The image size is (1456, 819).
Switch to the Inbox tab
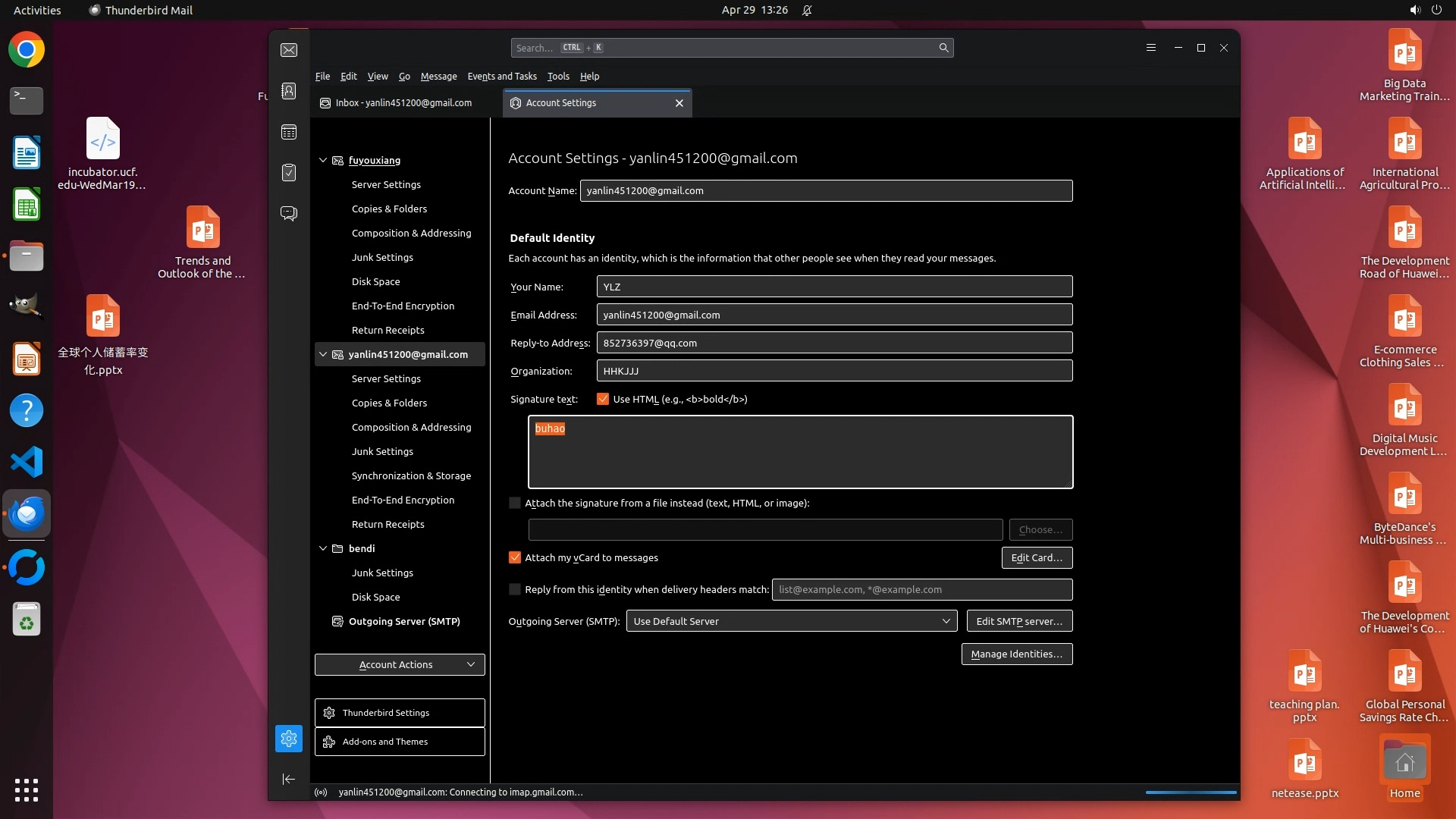coord(403,103)
